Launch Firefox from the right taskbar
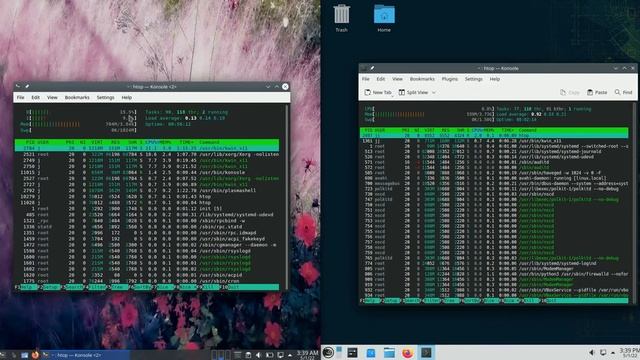 coord(407,352)
